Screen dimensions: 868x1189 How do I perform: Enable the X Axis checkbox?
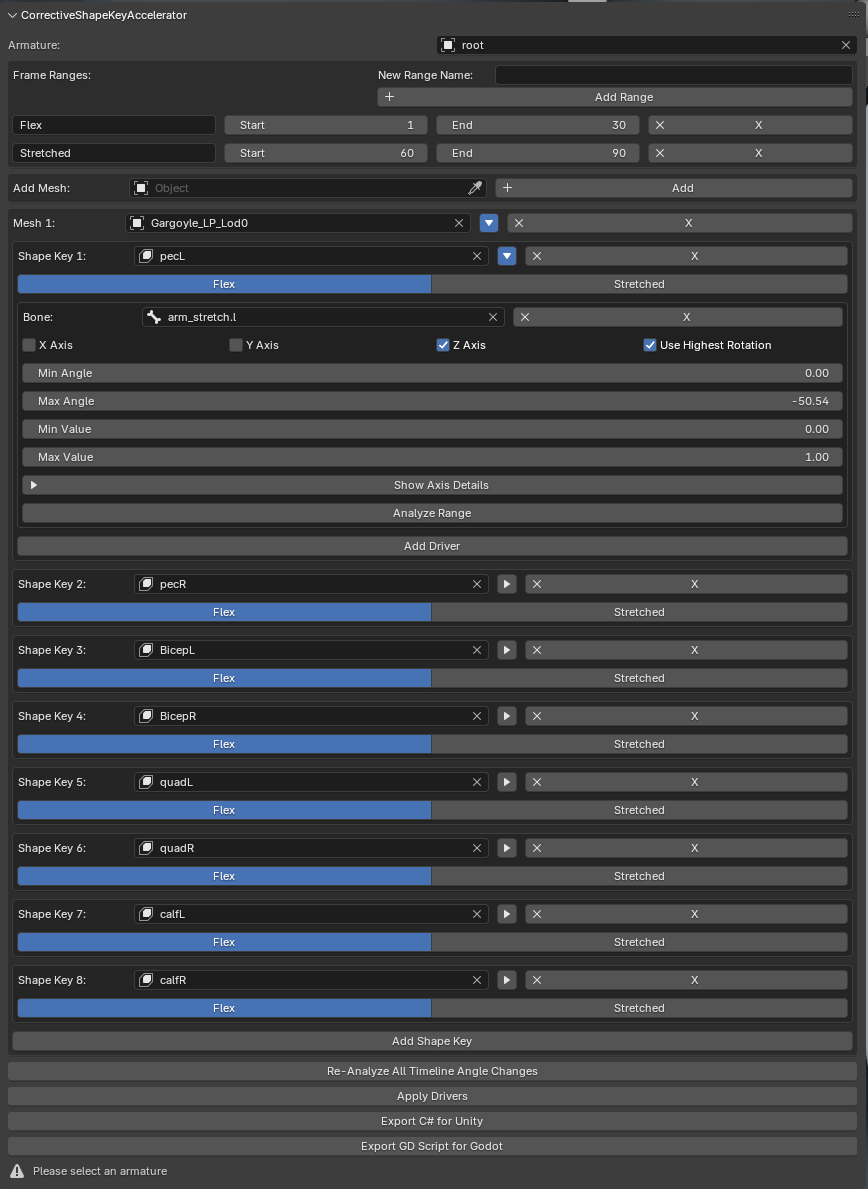click(x=29, y=345)
